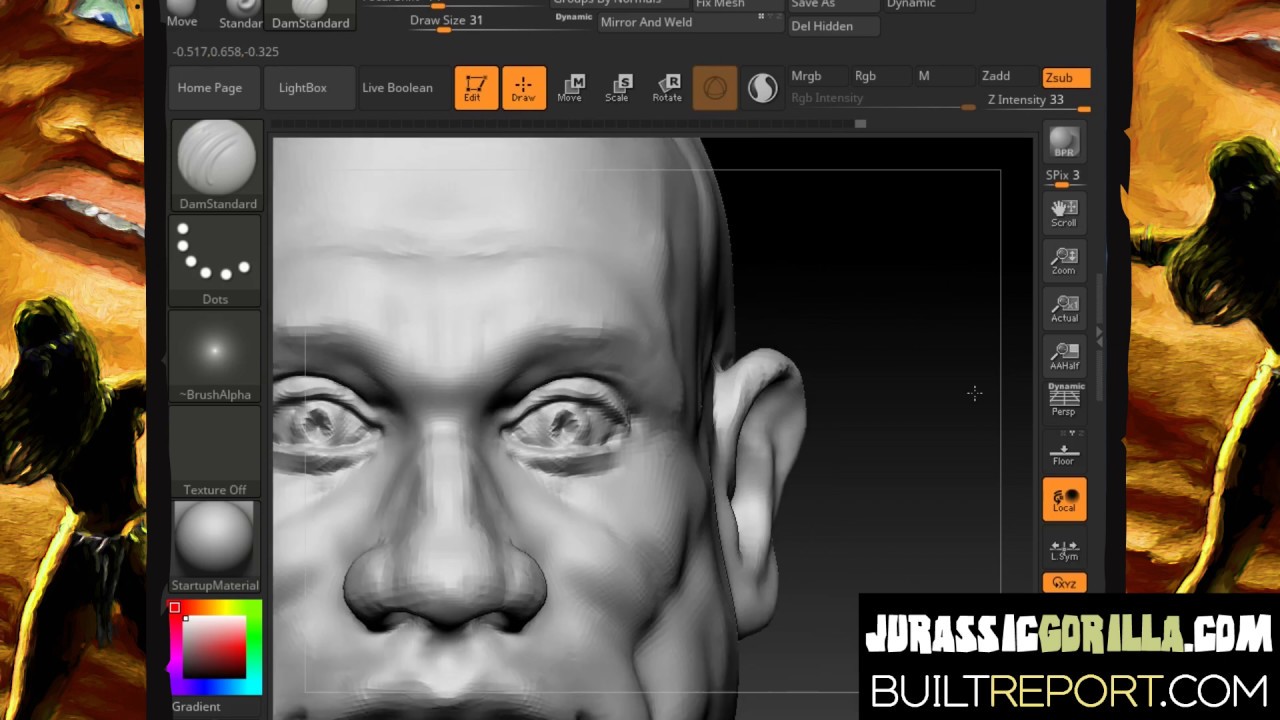This screenshot has height=720, width=1280.
Task: Click the Scroll canvas icon
Action: click(1064, 213)
